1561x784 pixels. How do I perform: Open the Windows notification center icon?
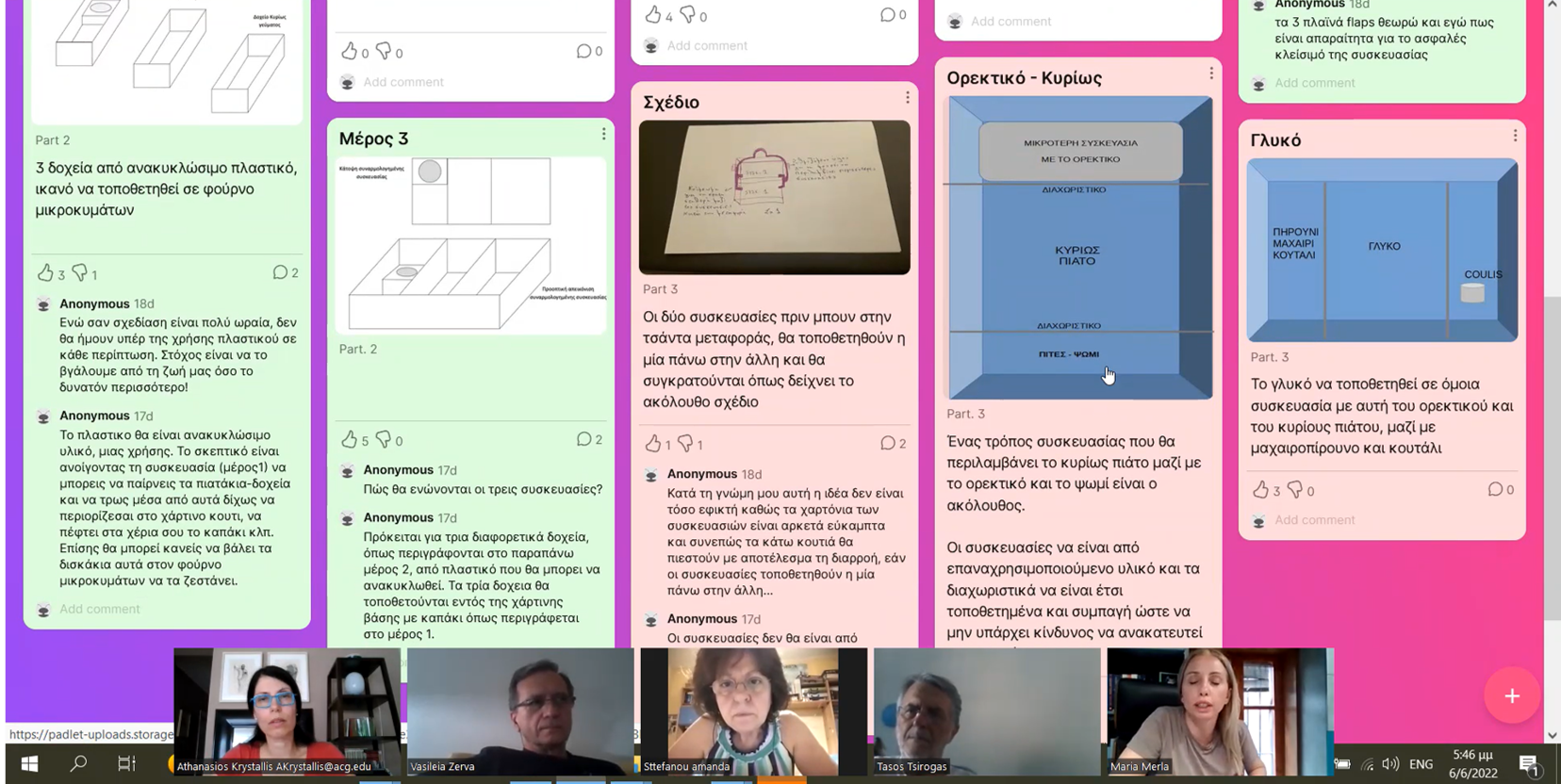click(1528, 764)
